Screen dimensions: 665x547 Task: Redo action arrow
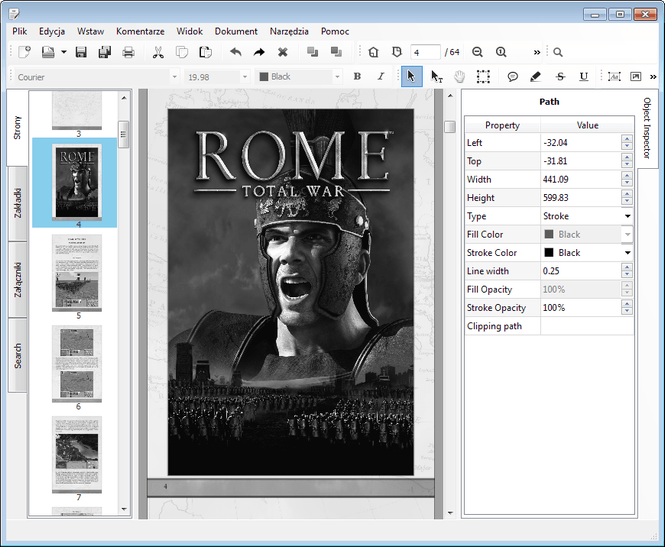(259, 52)
